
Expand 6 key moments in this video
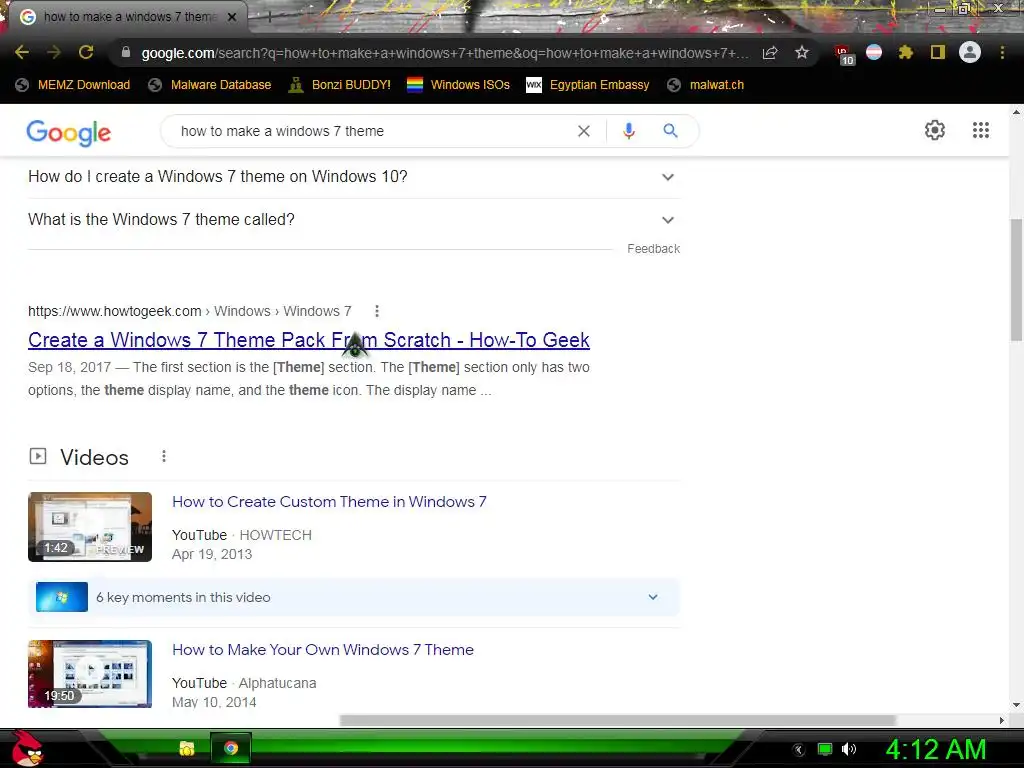click(354, 597)
